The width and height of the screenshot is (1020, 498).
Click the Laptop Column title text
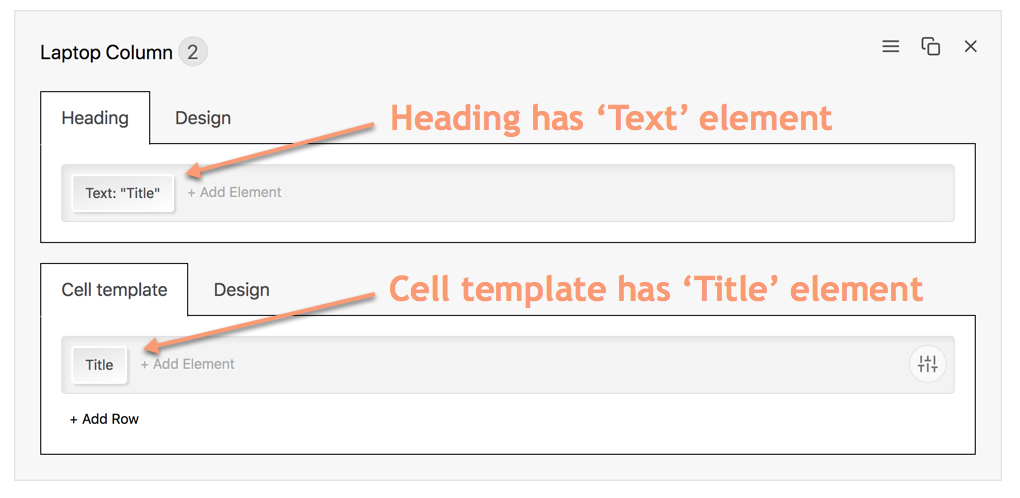tap(106, 52)
